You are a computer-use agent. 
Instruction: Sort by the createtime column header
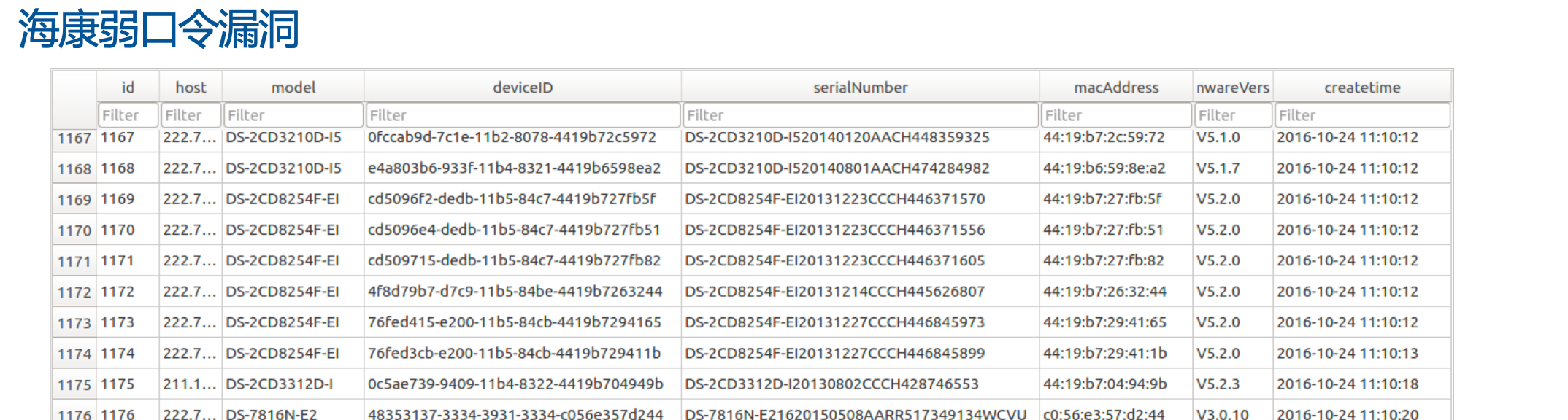pos(1362,87)
